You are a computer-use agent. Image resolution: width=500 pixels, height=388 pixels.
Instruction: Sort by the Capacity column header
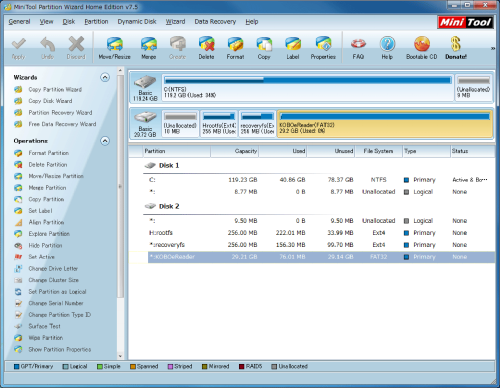pyautogui.click(x=235, y=151)
